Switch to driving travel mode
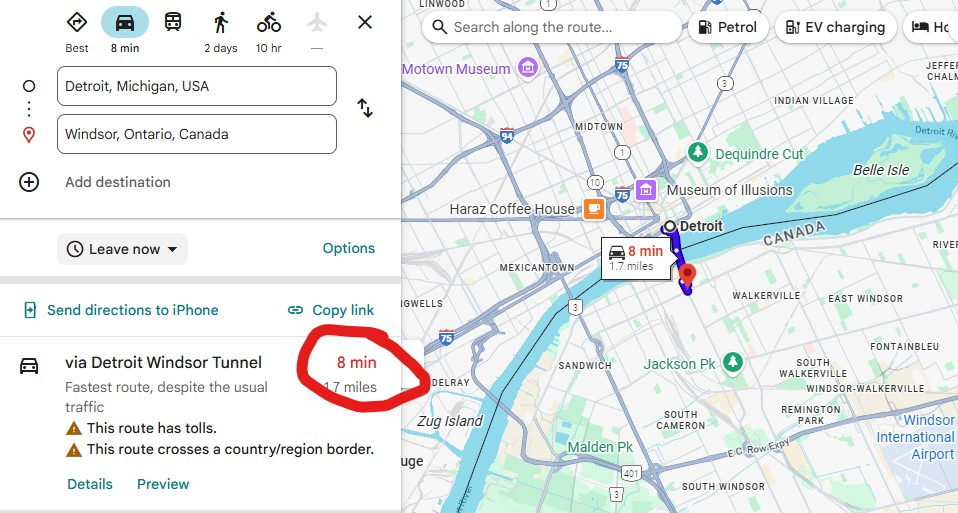 click(125, 23)
